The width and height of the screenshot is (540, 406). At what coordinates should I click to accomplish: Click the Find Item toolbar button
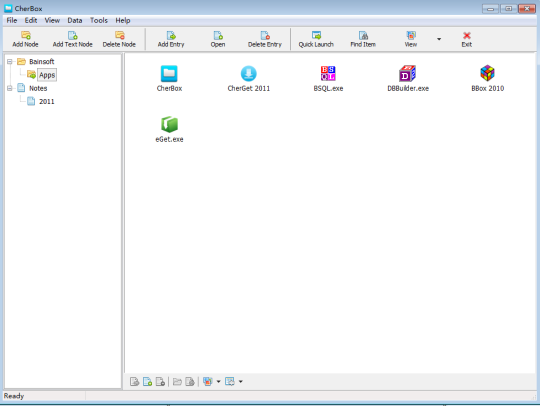click(363, 39)
